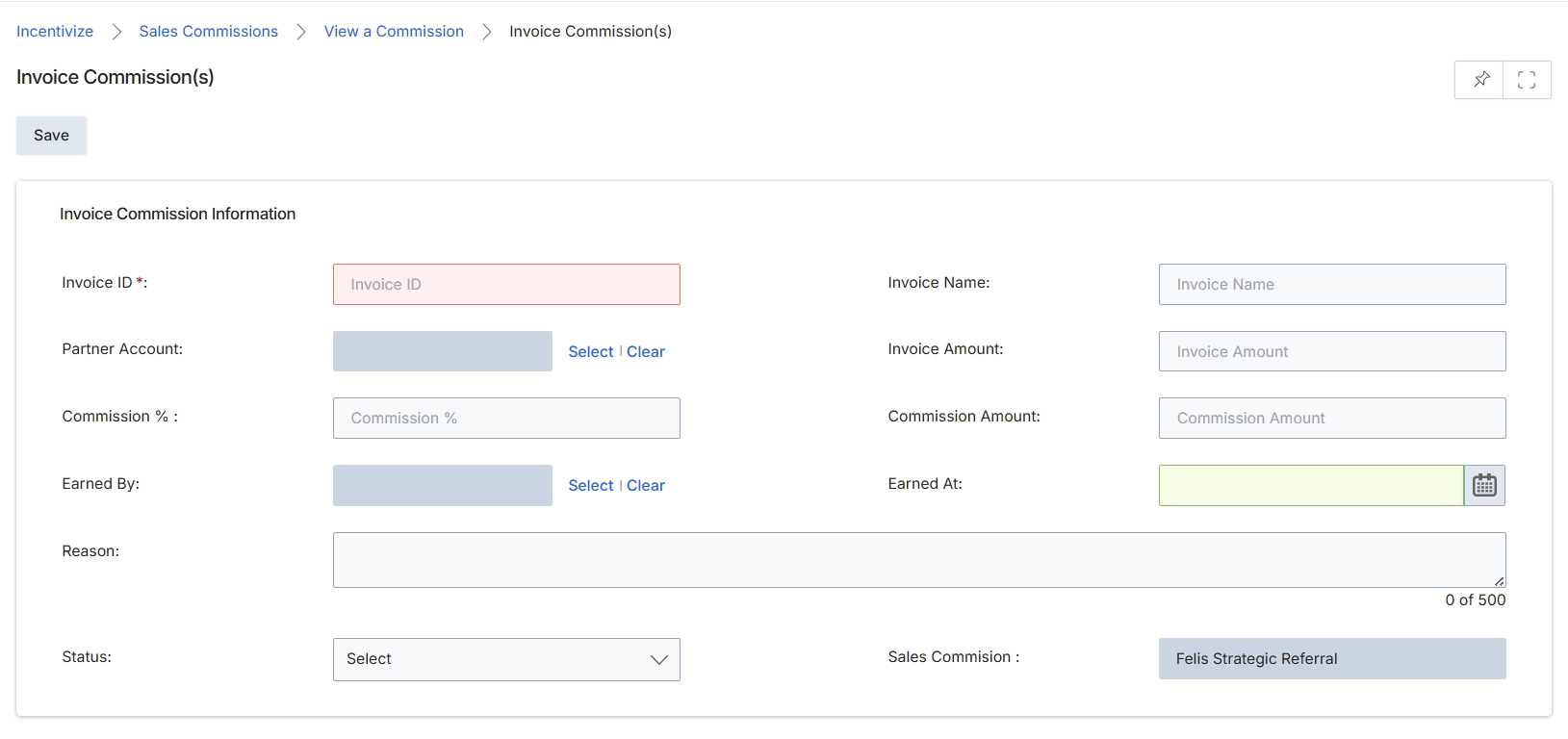Click the Felis Strategic Referral field
This screenshot has height=739, width=1568.
(x=1332, y=659)
